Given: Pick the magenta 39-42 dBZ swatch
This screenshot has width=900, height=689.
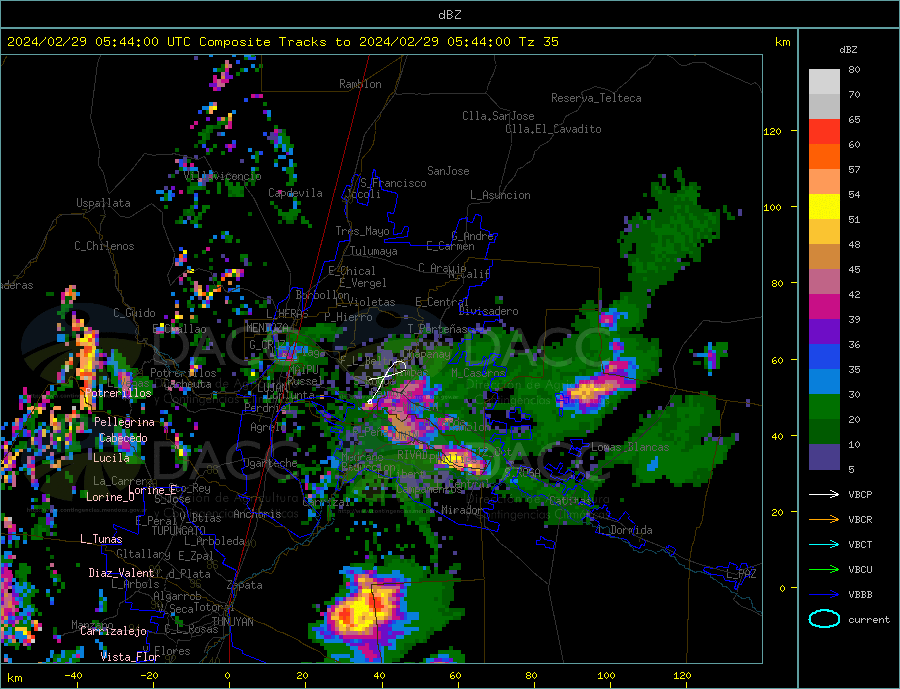Looking at the screenshot, I should tap(824, 307).
